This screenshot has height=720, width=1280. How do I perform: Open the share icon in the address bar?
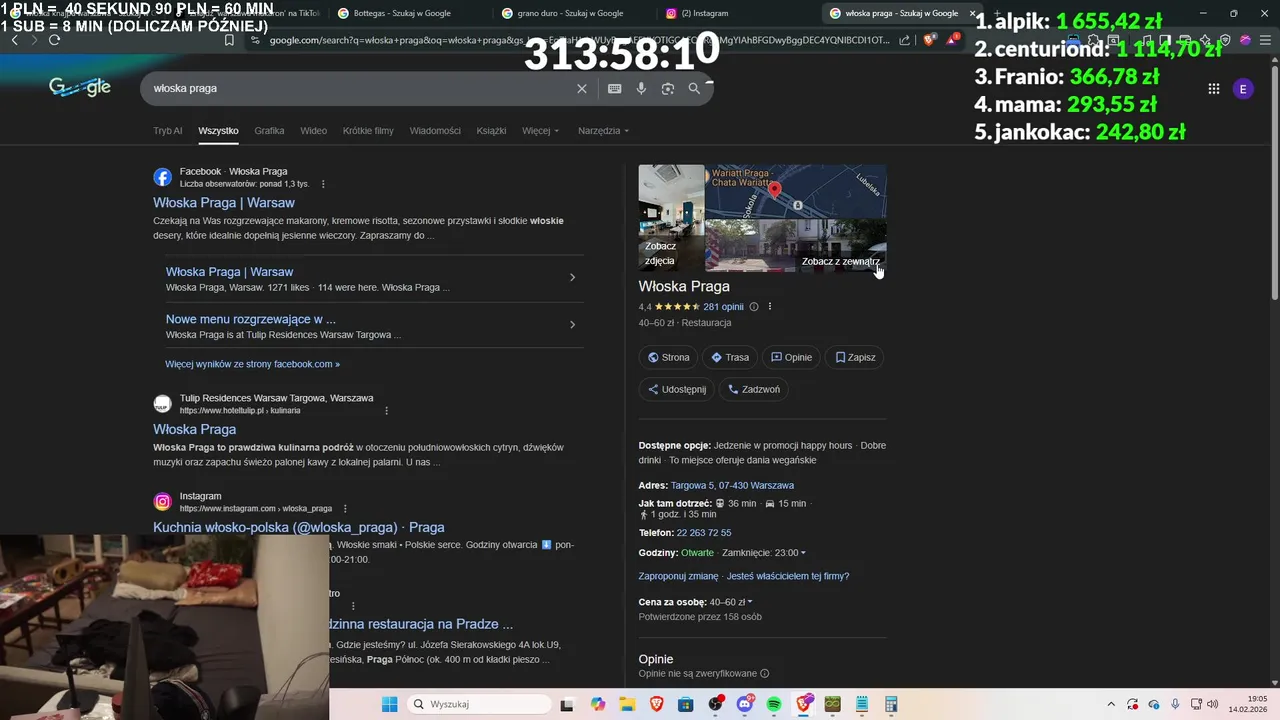coord(905,40)
